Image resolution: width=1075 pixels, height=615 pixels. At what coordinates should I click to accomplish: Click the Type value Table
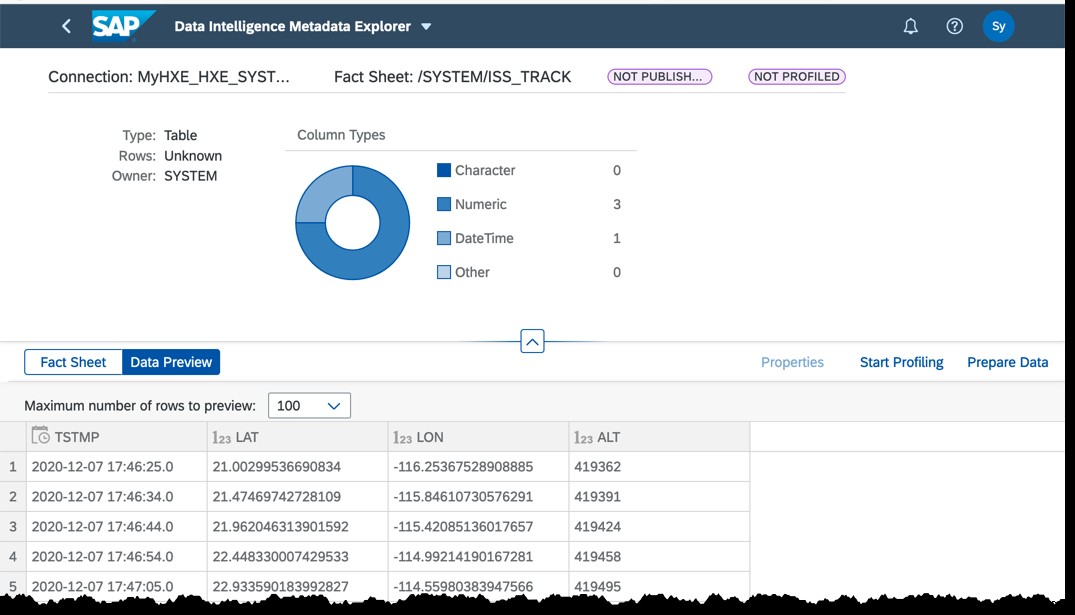(x=180, y=135)
